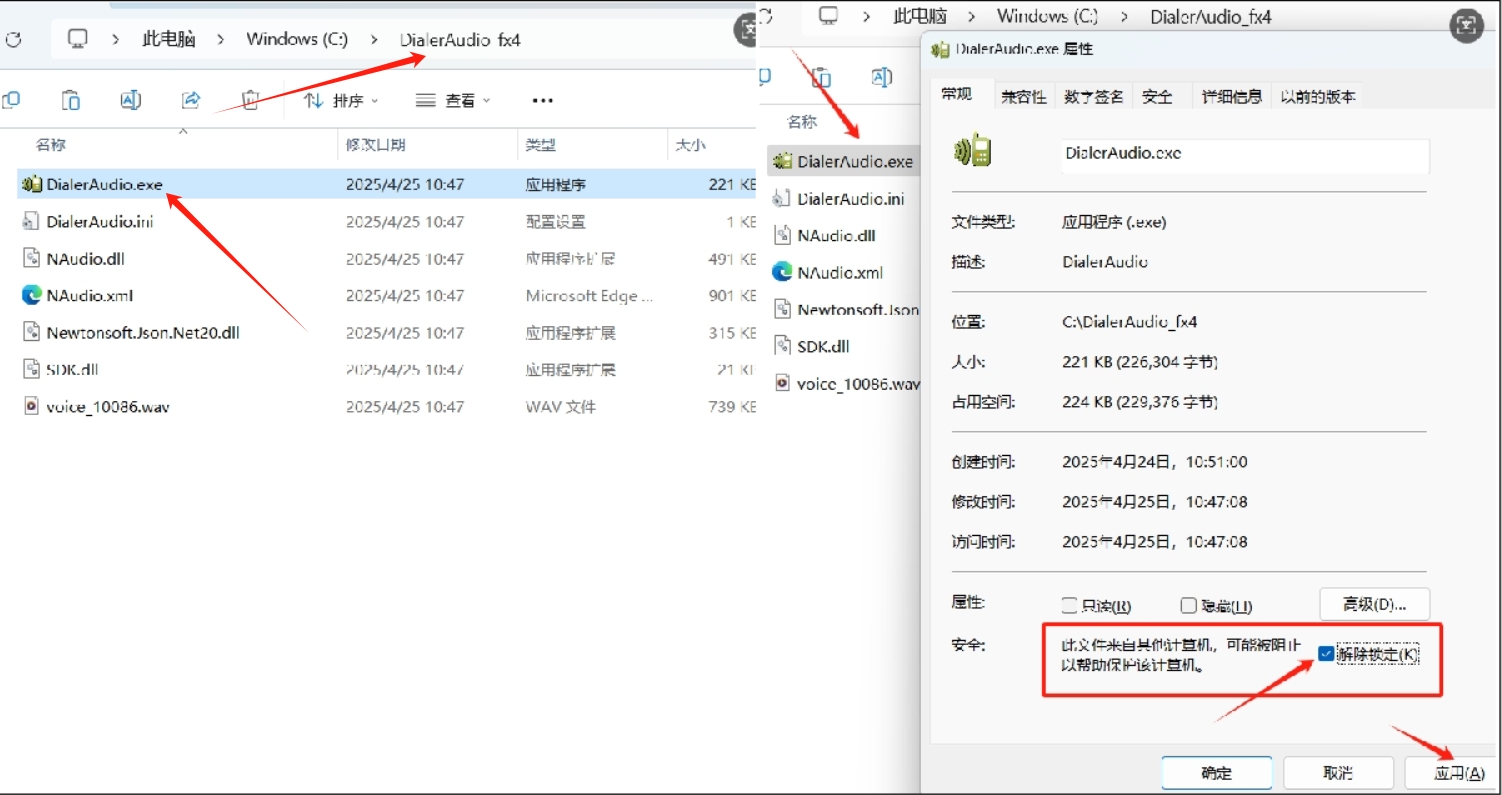Click Rename icon in left window toolbar
The height and width of the screenshot is (795, 1502).
click(x=131, y=100)
